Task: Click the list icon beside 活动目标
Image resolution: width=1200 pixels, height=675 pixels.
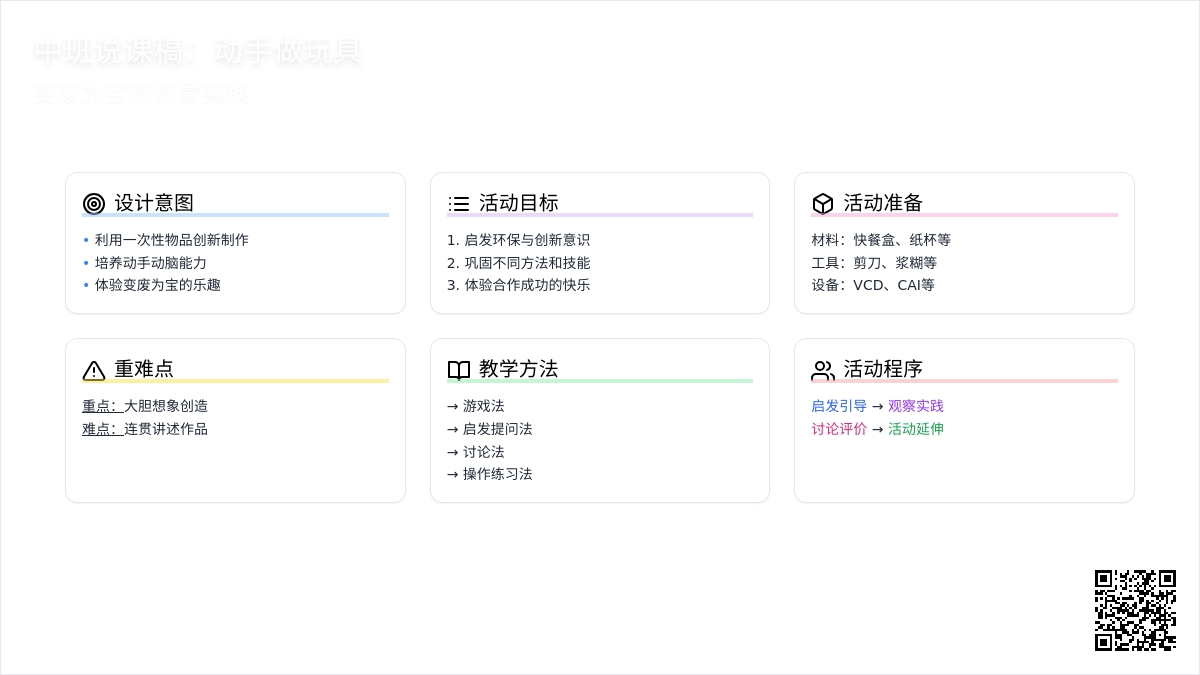Action: coord(459,204)
